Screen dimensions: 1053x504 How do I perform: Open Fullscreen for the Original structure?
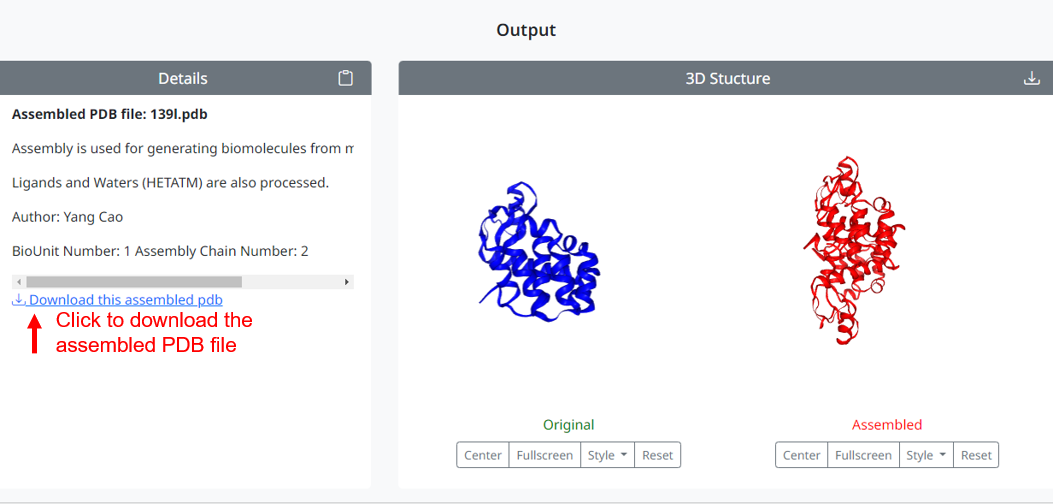click(544, 455)
